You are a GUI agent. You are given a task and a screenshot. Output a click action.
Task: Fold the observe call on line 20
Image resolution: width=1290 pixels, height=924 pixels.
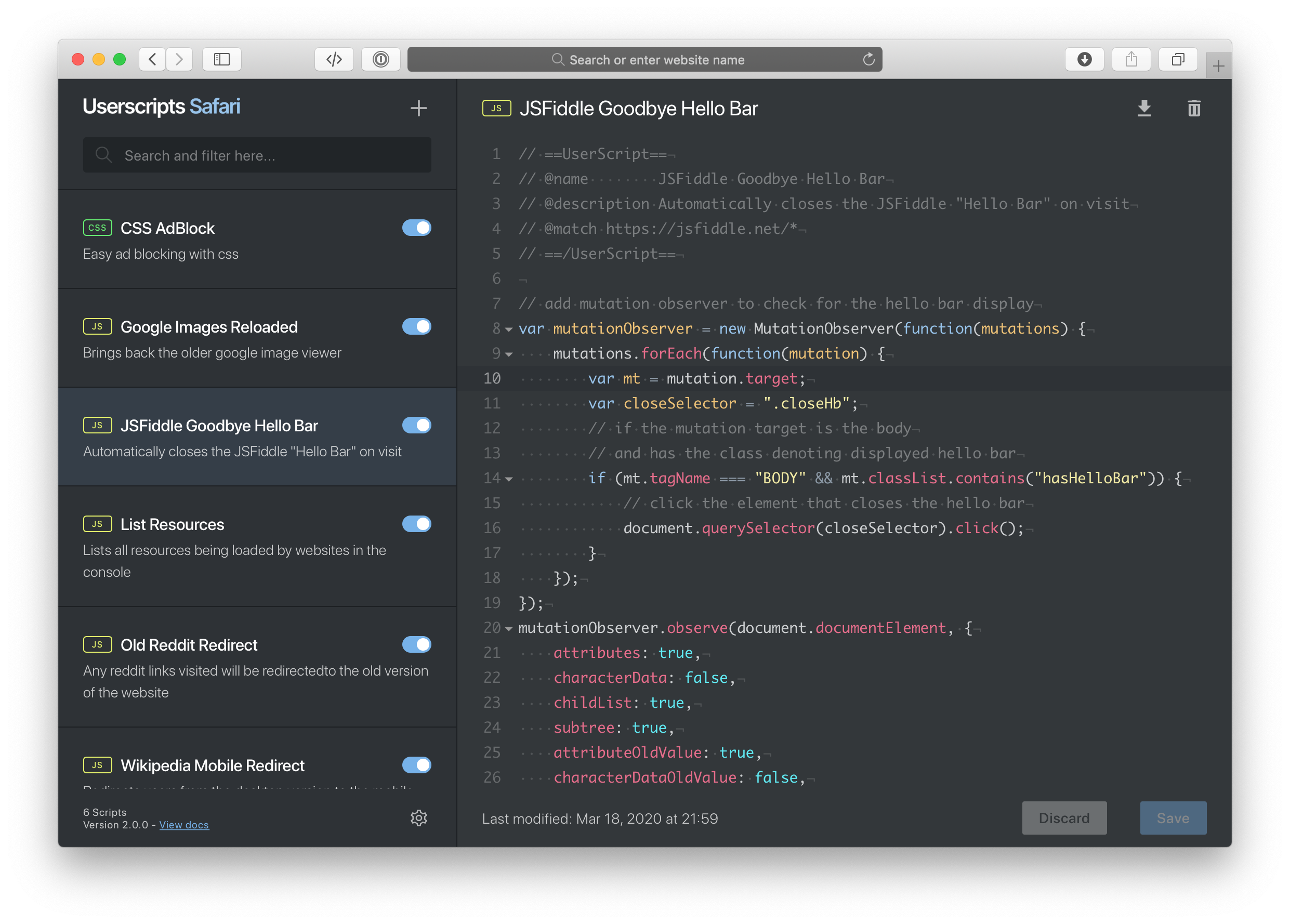click(509, 628)
